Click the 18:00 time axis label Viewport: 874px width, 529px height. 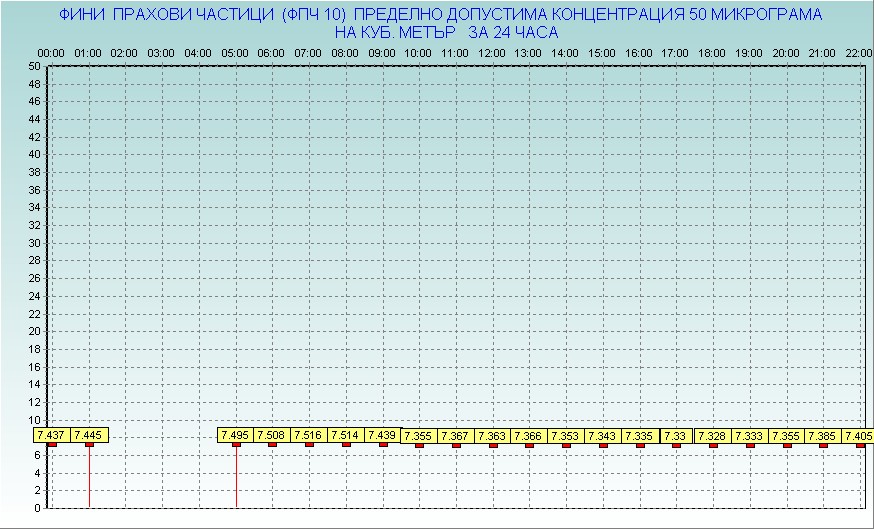click(712, 52)
